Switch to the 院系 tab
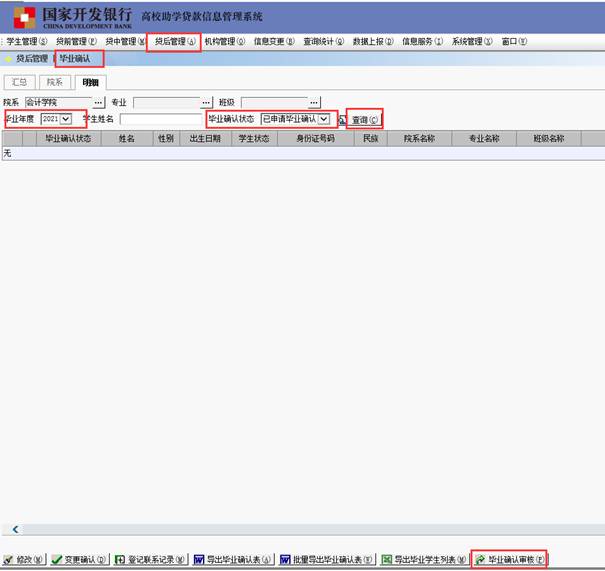This screenshot has height=571, width=605. pyautogui.click(x=55, y=81)
